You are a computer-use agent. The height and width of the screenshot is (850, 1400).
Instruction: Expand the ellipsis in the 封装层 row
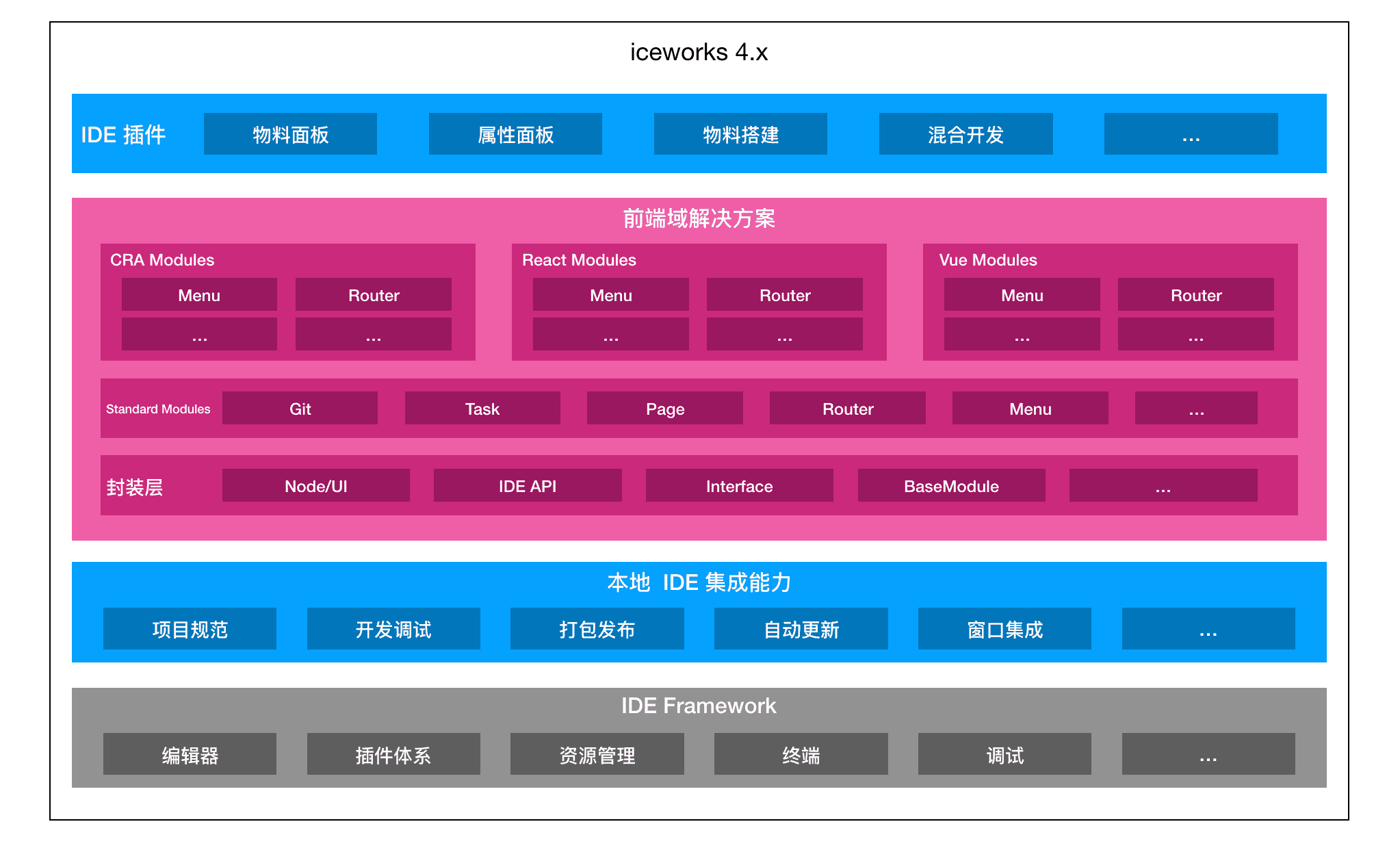[x=1163, y=486]
